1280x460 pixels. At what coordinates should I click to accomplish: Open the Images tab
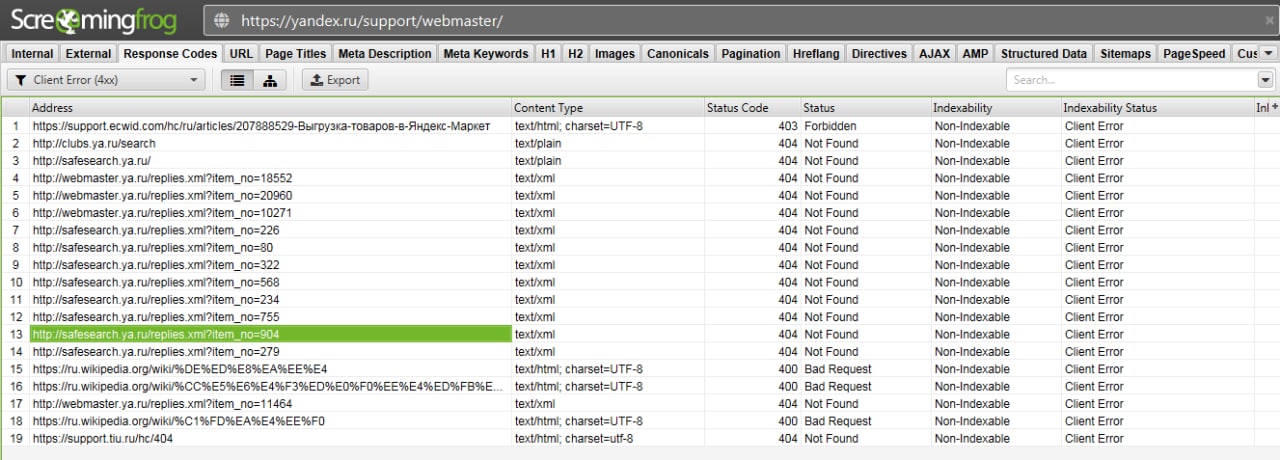coord(615,54)
